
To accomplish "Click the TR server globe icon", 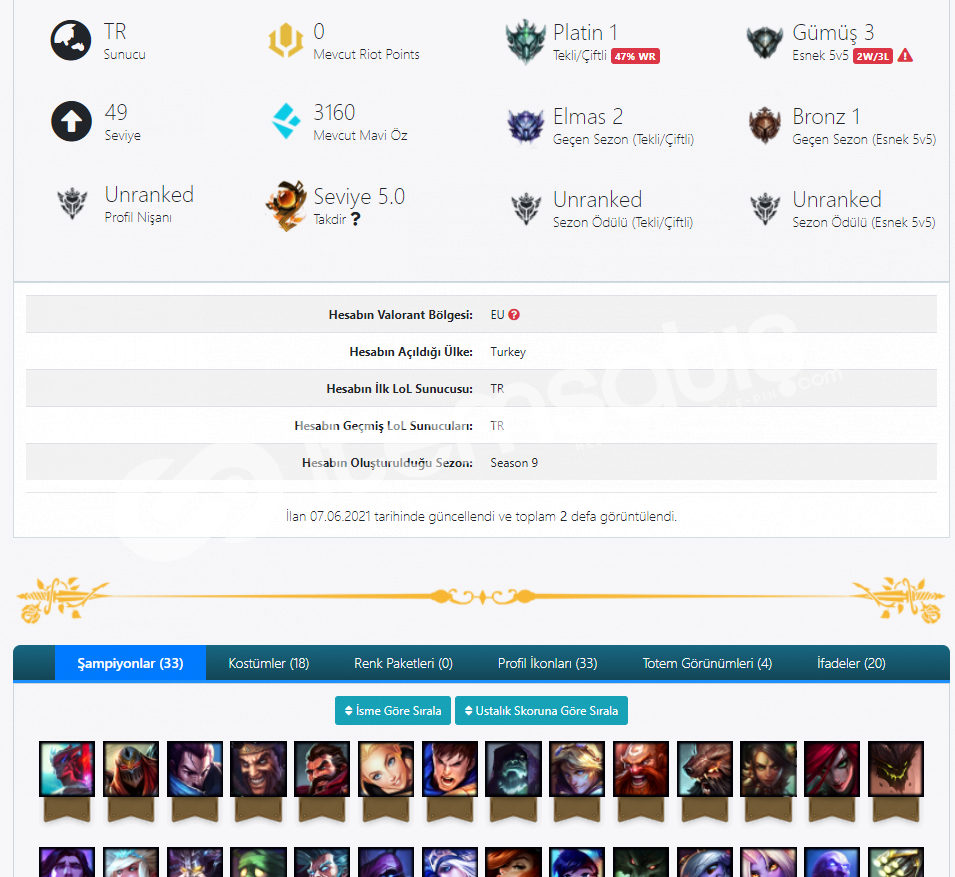I will tap(71, 40).
